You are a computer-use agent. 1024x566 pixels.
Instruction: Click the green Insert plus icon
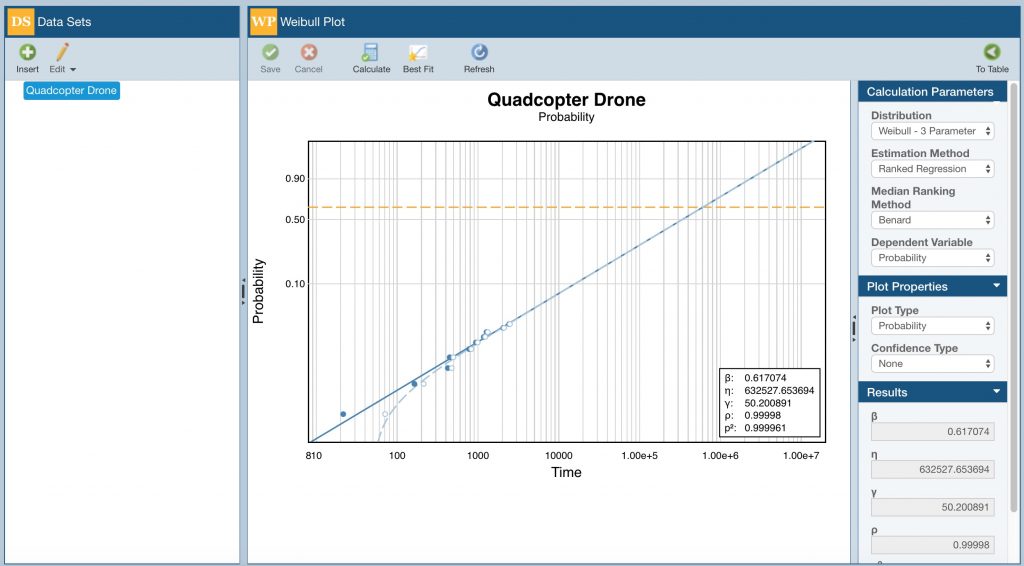point(27,52)
